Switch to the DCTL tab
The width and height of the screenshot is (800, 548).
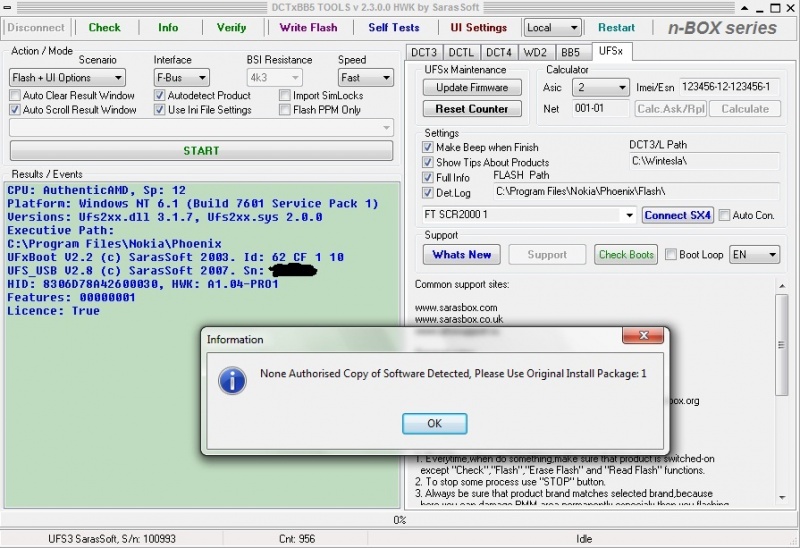461,53
